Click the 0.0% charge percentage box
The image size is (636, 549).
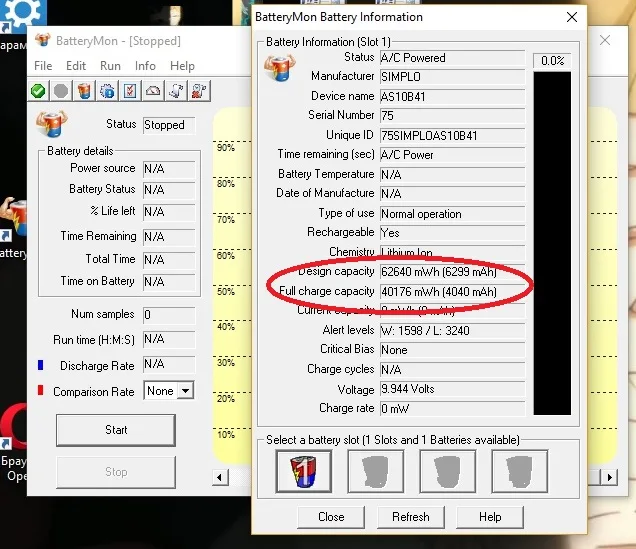pyautogui.click(x=552, y=61)
